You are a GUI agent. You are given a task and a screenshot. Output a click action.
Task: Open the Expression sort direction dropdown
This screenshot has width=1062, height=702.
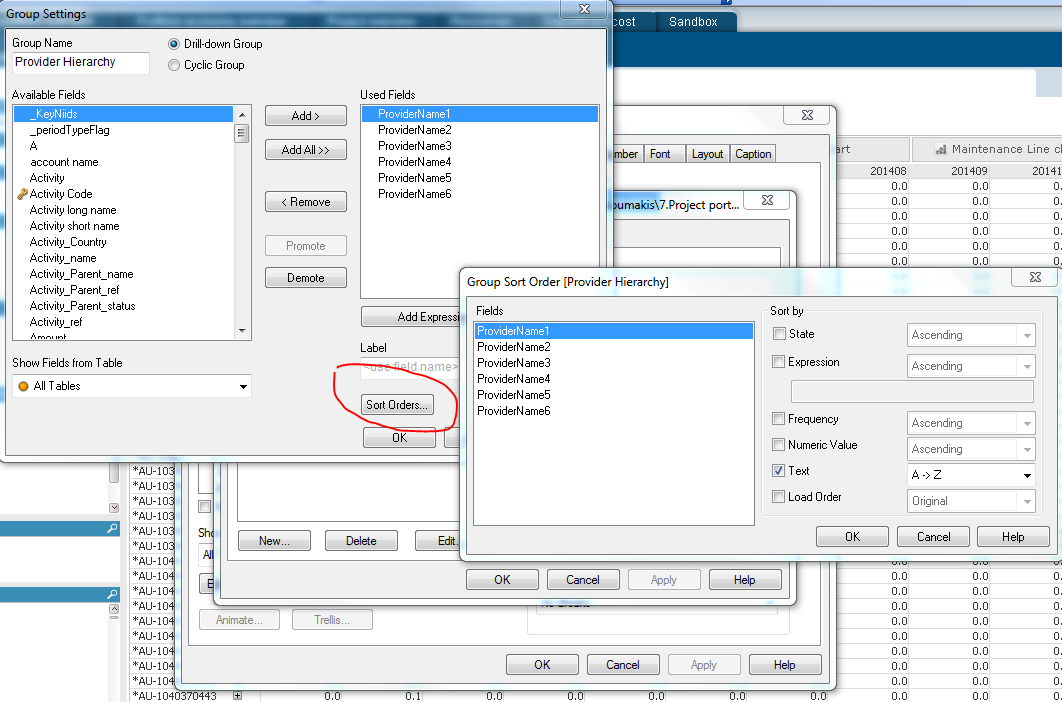tap(971, 366)
